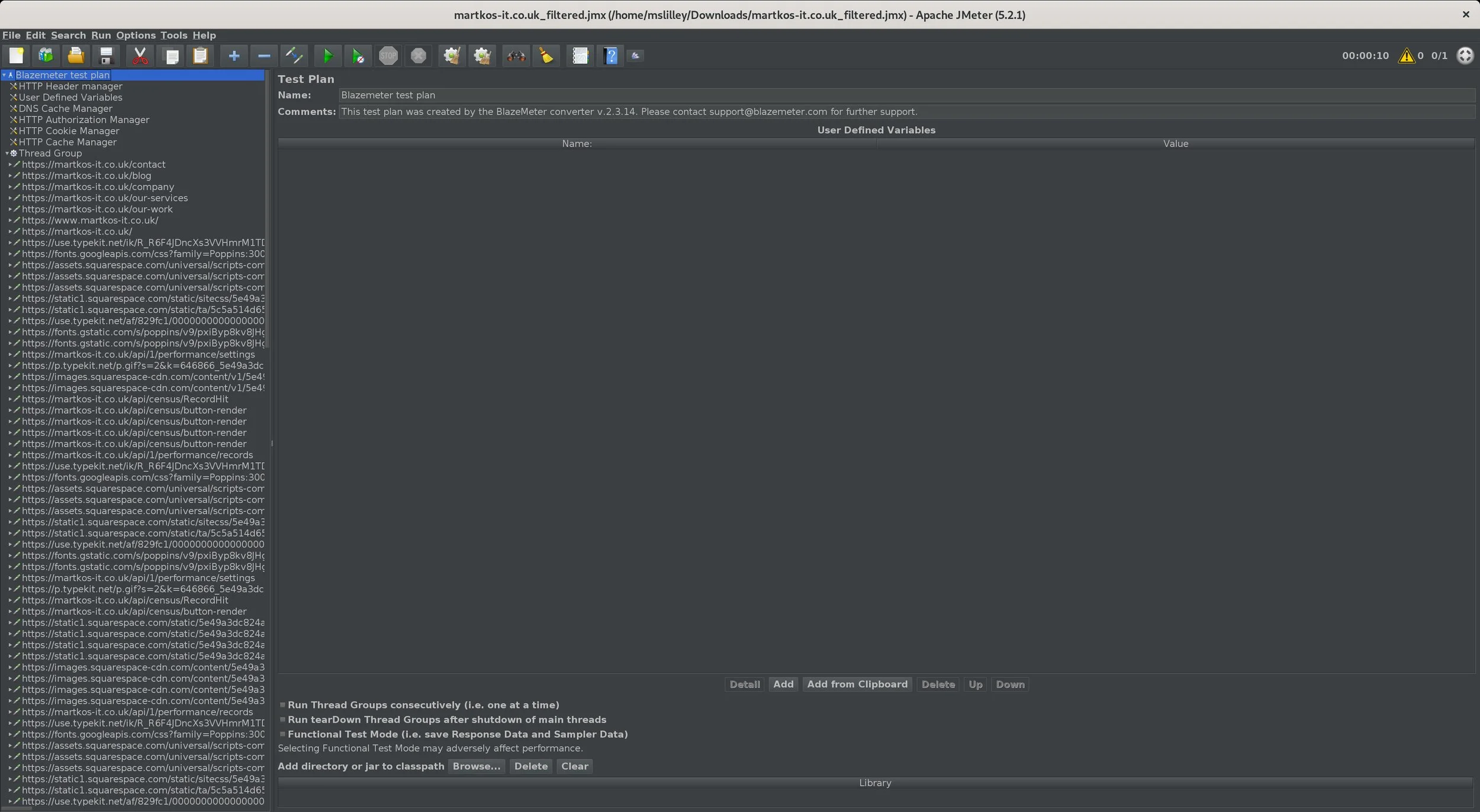1480x812 pixels.
Task: Click Browse to add classpath directory
Action: point(475,766)
